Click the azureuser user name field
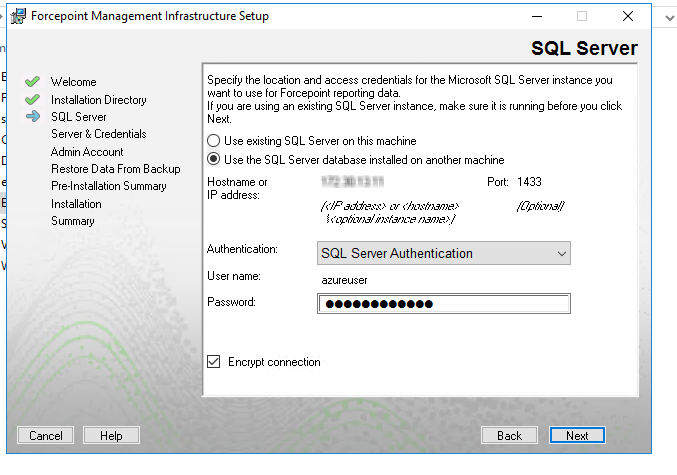Viewport: 677px width, 475px height. click(344, 280)
